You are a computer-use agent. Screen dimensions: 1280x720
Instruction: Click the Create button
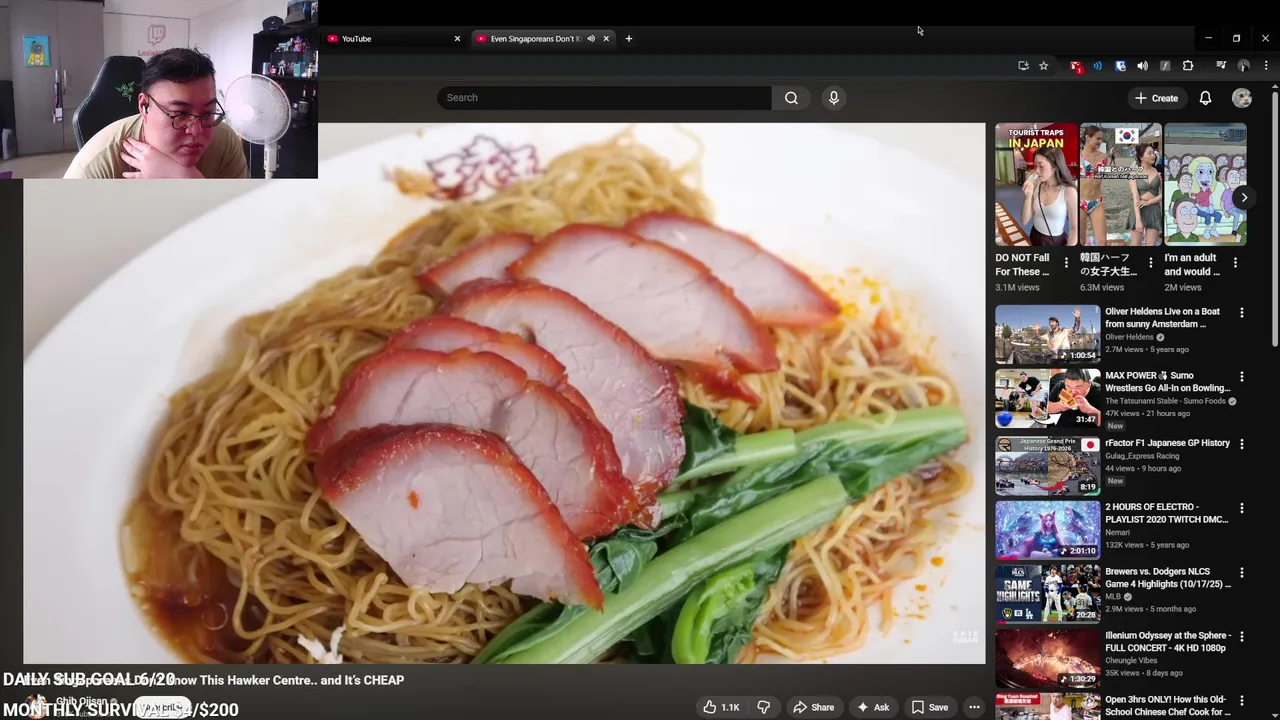coord(1156,98)
